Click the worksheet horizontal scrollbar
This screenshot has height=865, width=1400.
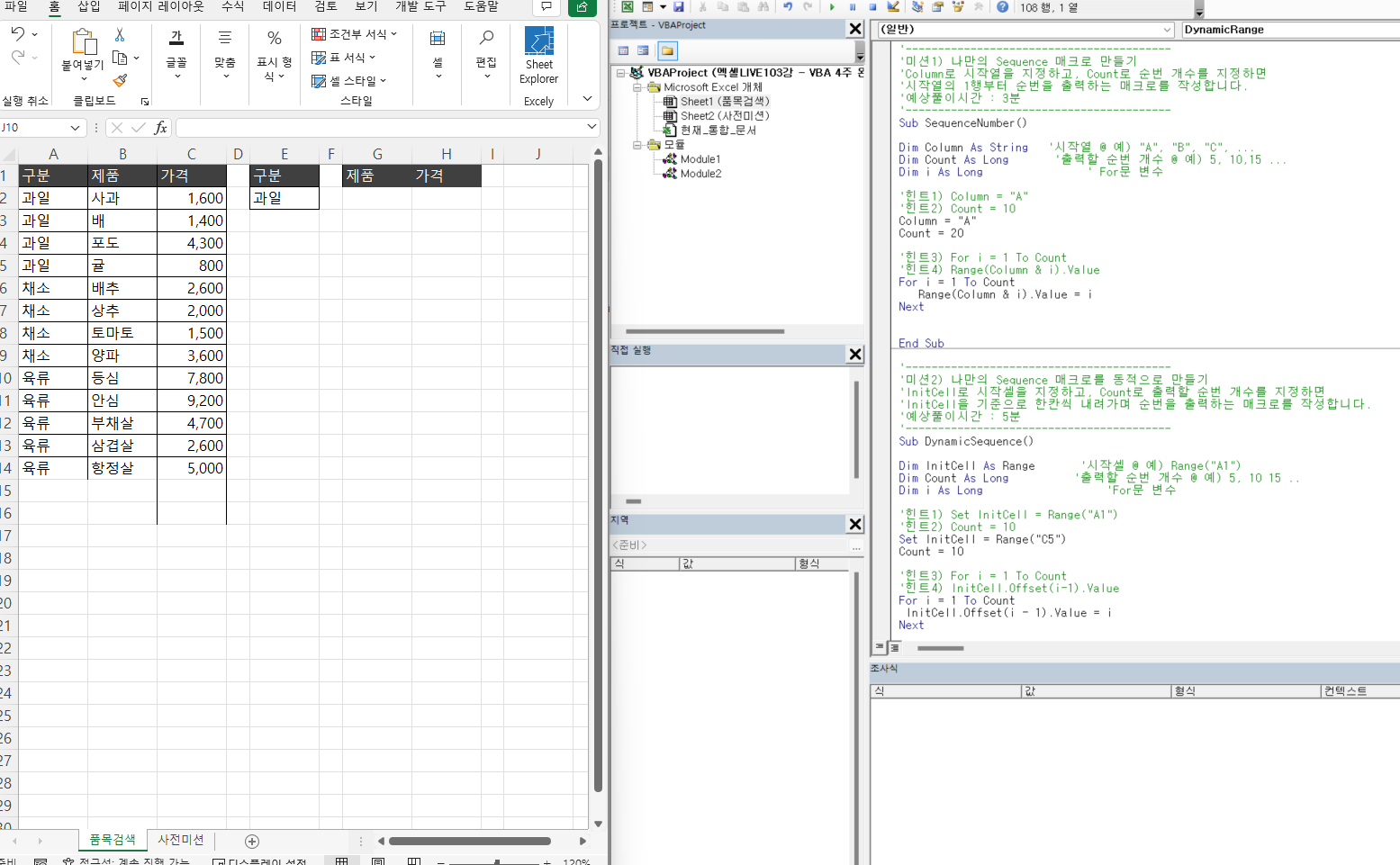tap(470, 842)
